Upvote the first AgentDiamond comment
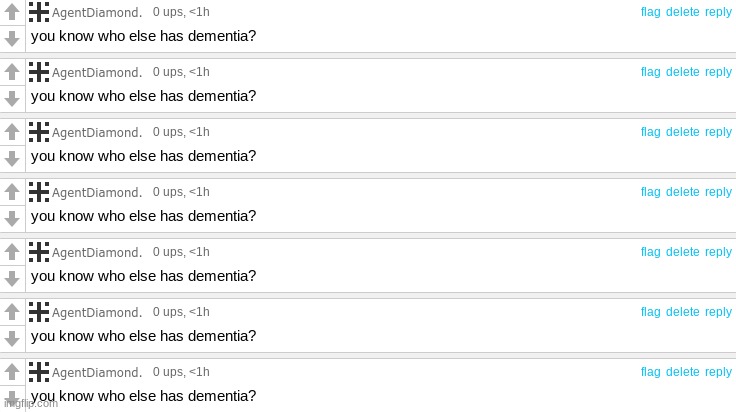This screenshot has width=736, height=412. tap(12, 12)
